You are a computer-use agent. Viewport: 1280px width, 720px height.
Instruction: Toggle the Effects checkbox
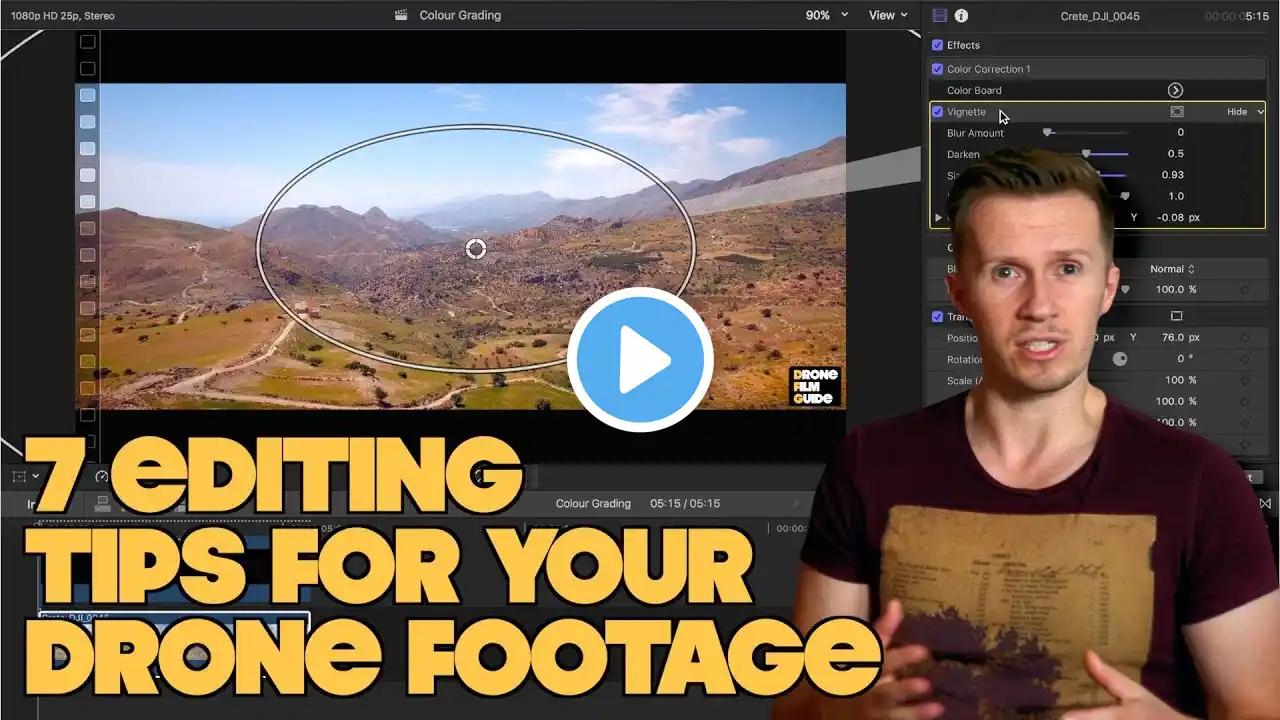(x=937, y=45)
